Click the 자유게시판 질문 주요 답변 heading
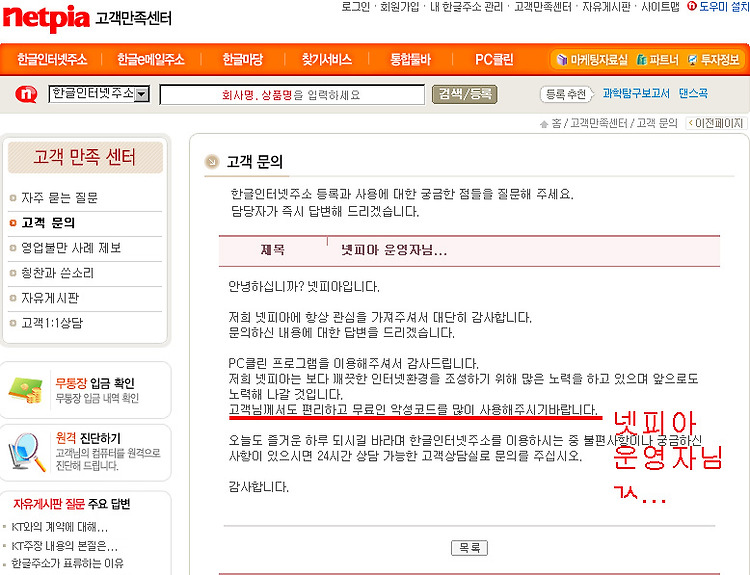This screenshot has width=750, height=575. [72, 504]
